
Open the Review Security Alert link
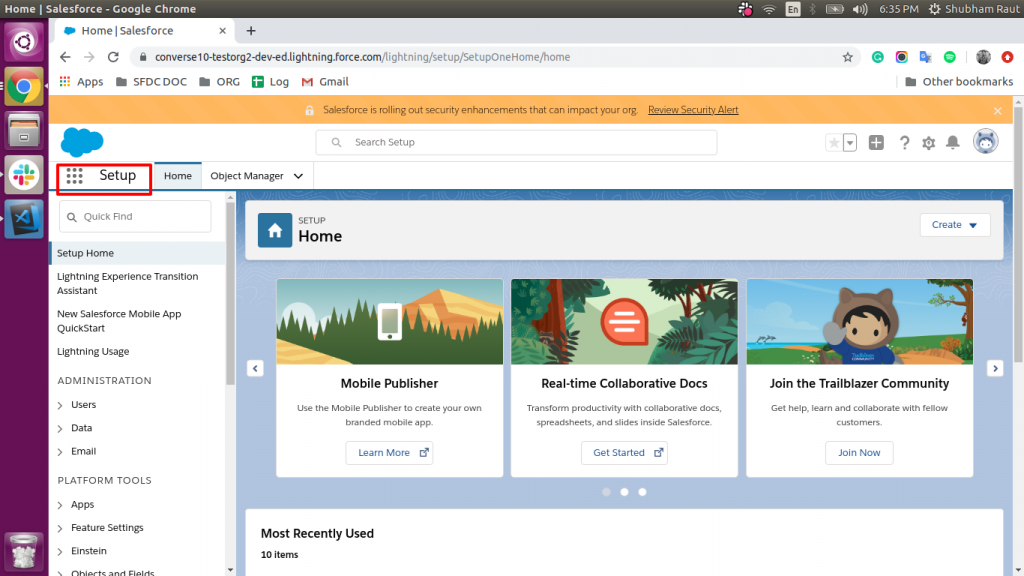coord(693,110)
